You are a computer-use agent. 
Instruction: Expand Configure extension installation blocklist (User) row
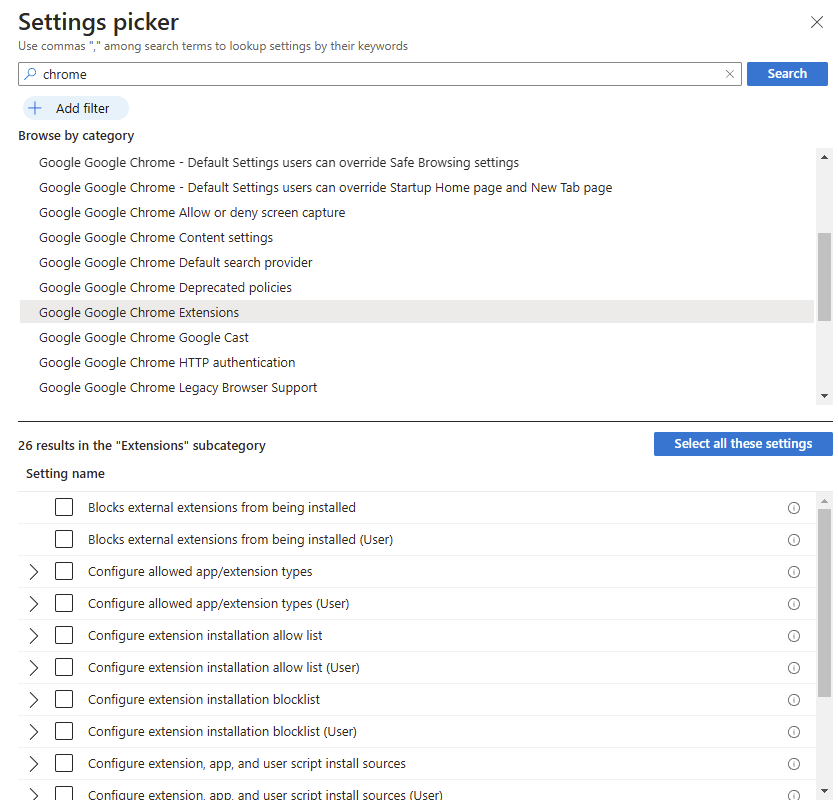point(34,732)
